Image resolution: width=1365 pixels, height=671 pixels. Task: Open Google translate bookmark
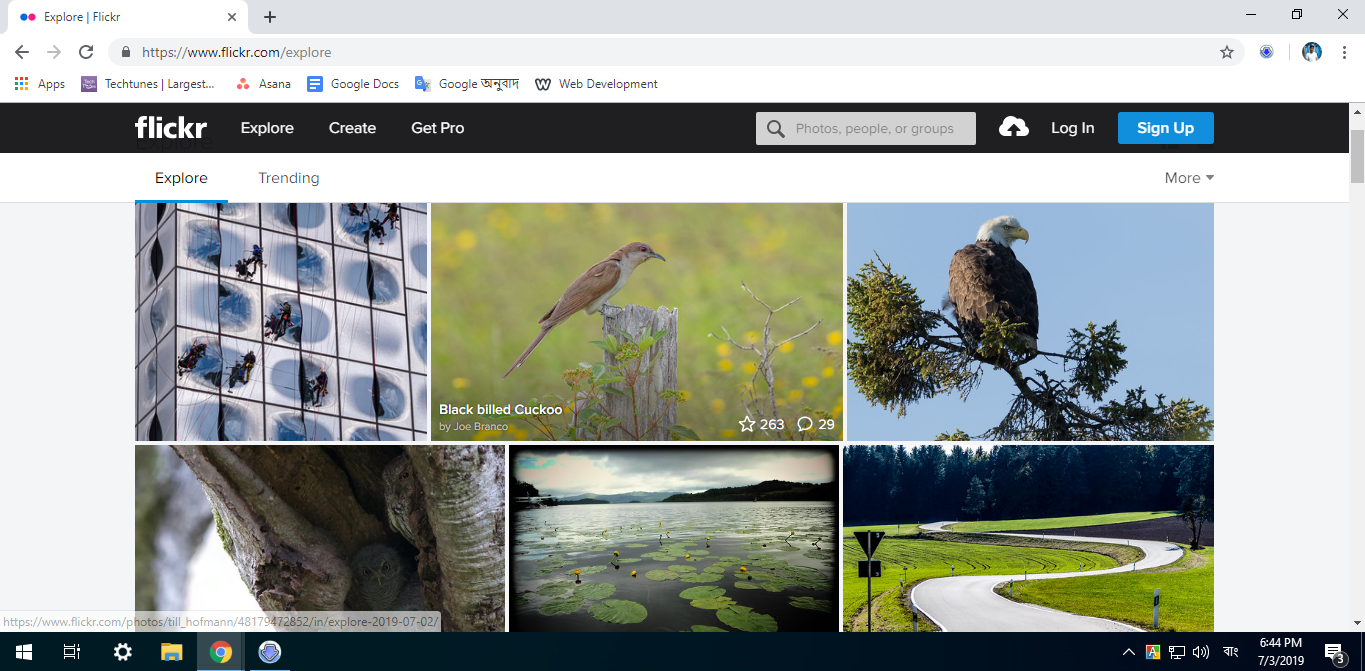click(467, 84)
